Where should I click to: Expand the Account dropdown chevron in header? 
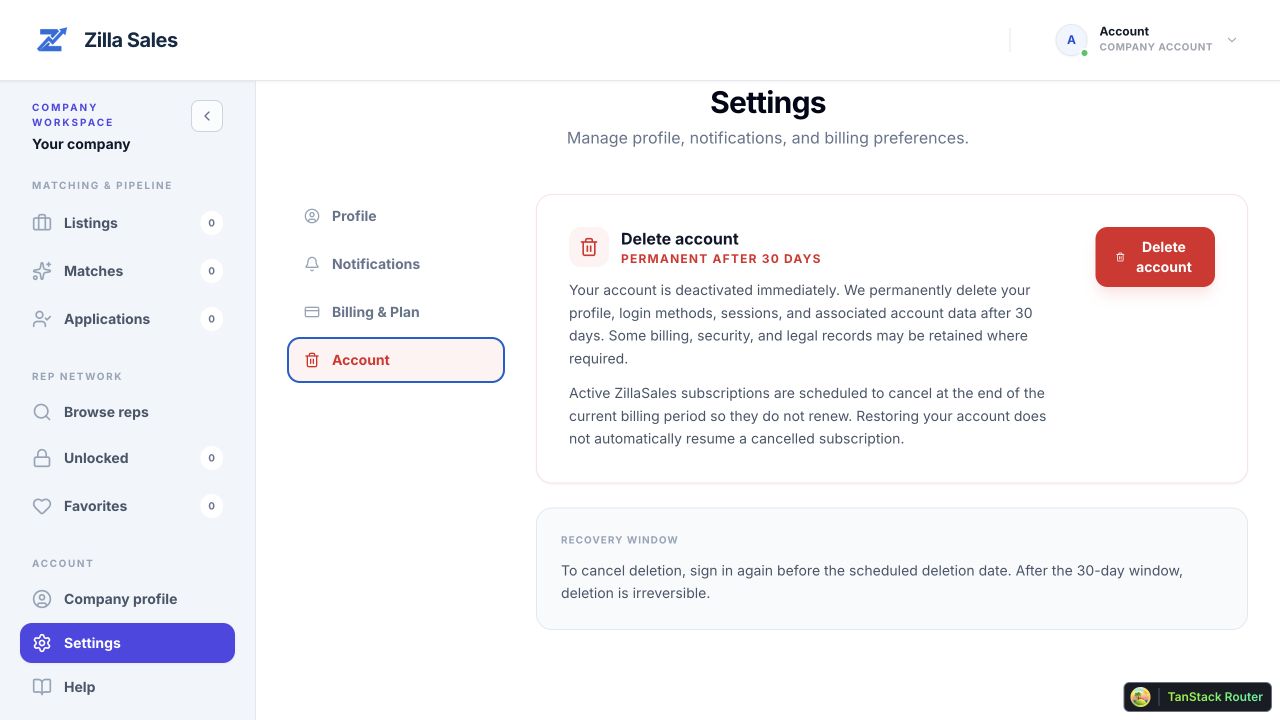(x=1232, y=40)
